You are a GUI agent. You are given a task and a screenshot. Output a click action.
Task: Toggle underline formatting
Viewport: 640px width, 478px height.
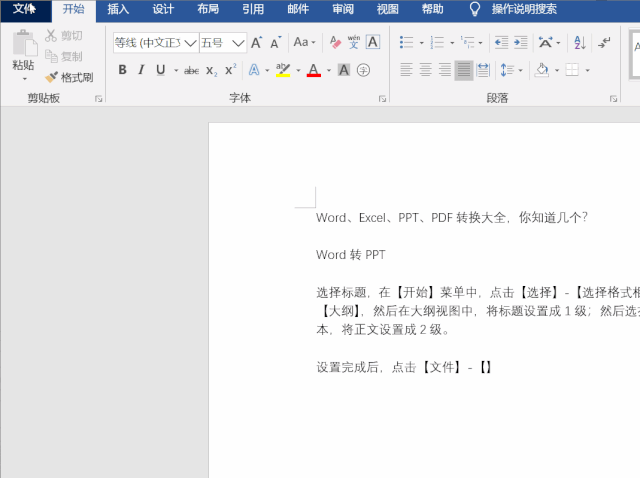click(x=161, y=70)
